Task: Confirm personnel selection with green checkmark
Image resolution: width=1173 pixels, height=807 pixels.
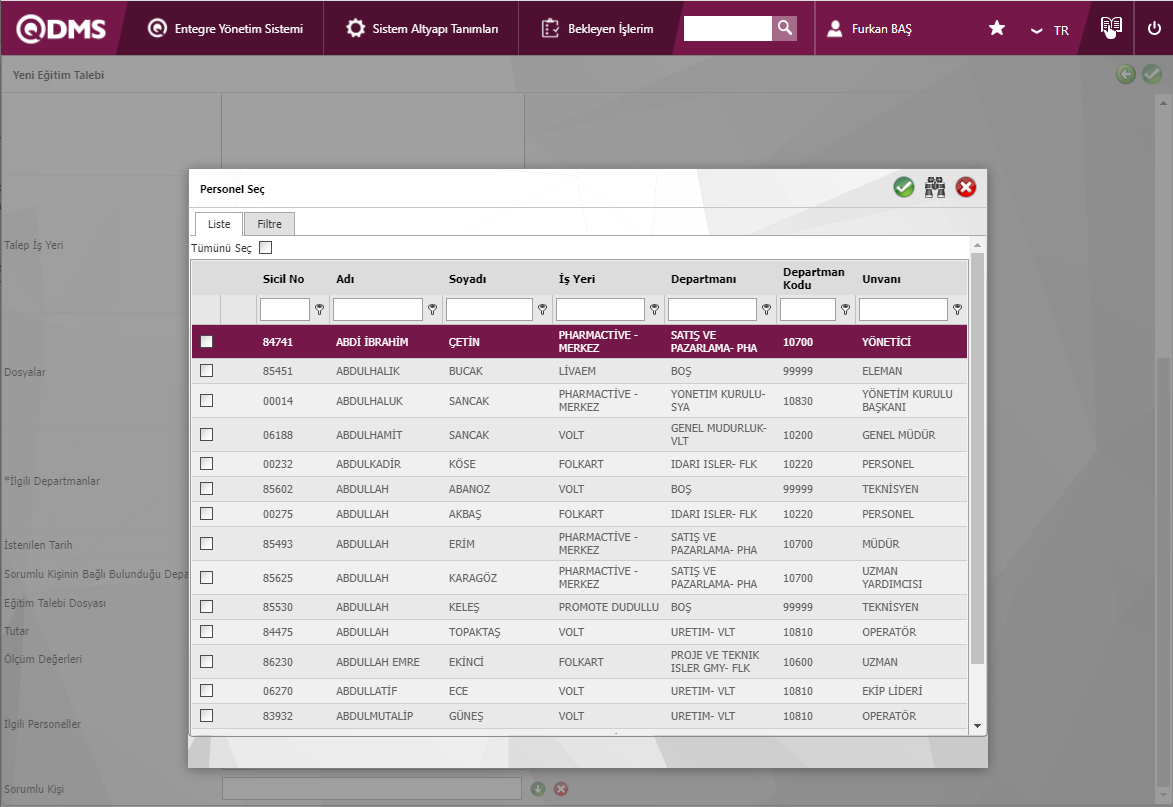Action: [904, 187]
